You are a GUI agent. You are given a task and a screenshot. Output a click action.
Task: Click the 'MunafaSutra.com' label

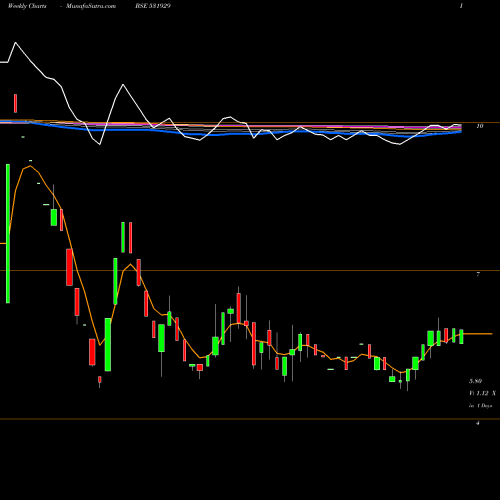91,6
